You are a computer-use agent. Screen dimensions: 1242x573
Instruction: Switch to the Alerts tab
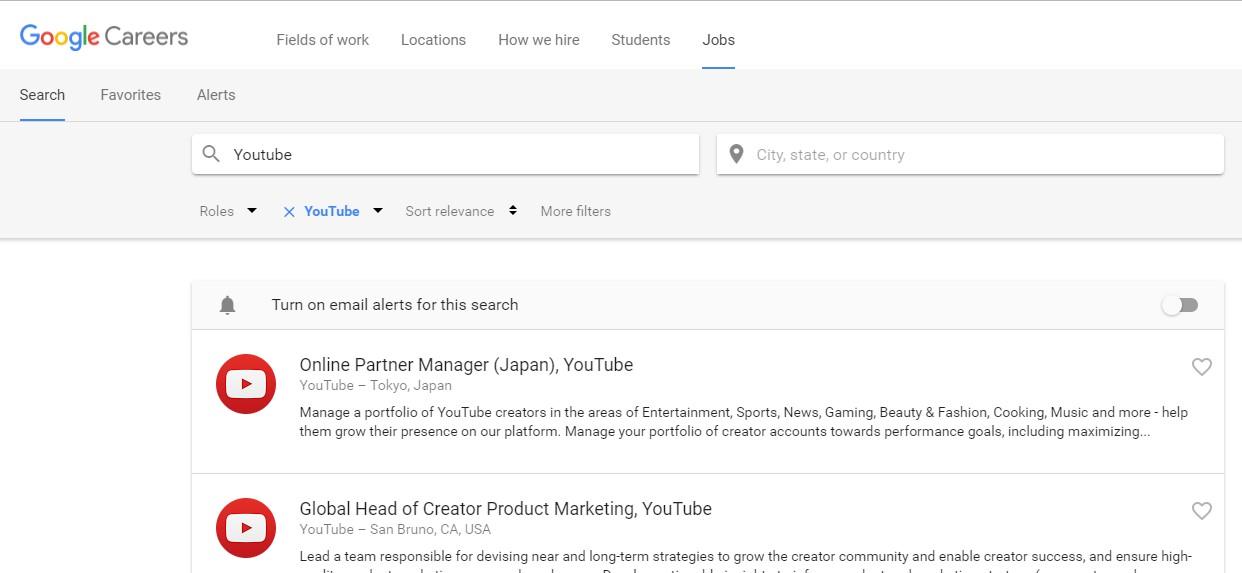(x=216, y=95)
